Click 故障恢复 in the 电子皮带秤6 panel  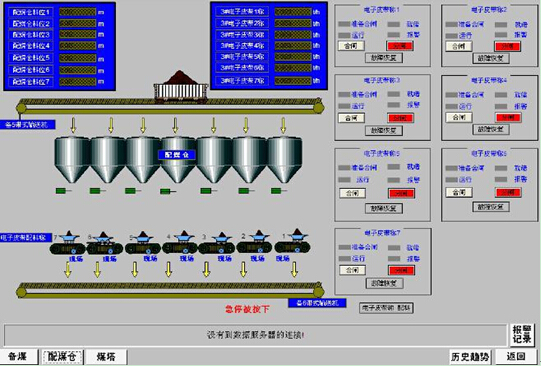[x=491, y=207]
